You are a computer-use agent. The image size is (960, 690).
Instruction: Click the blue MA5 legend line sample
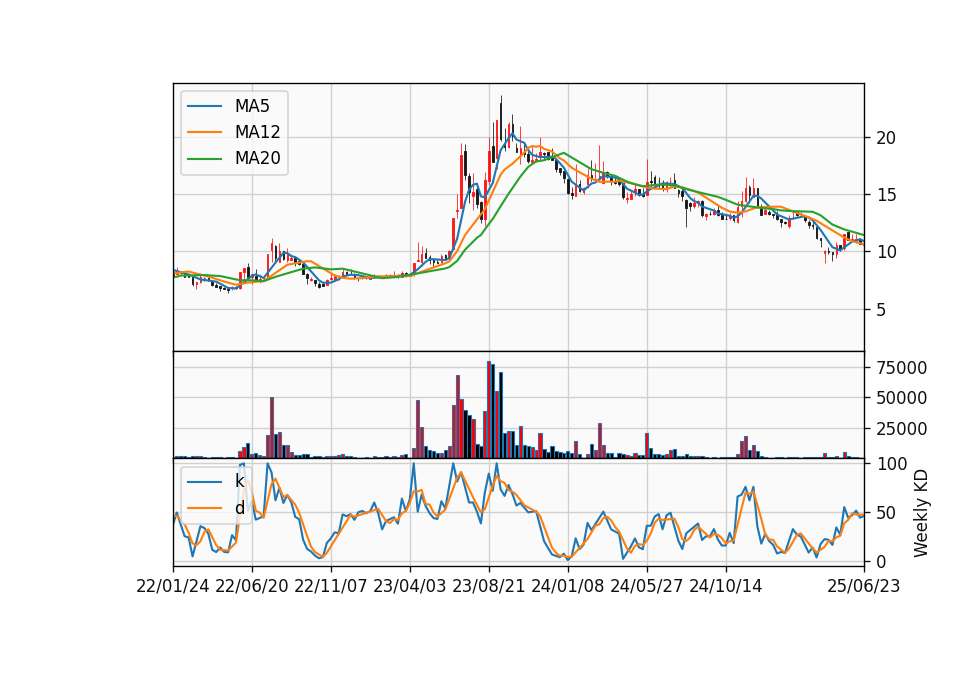(204, 107)
